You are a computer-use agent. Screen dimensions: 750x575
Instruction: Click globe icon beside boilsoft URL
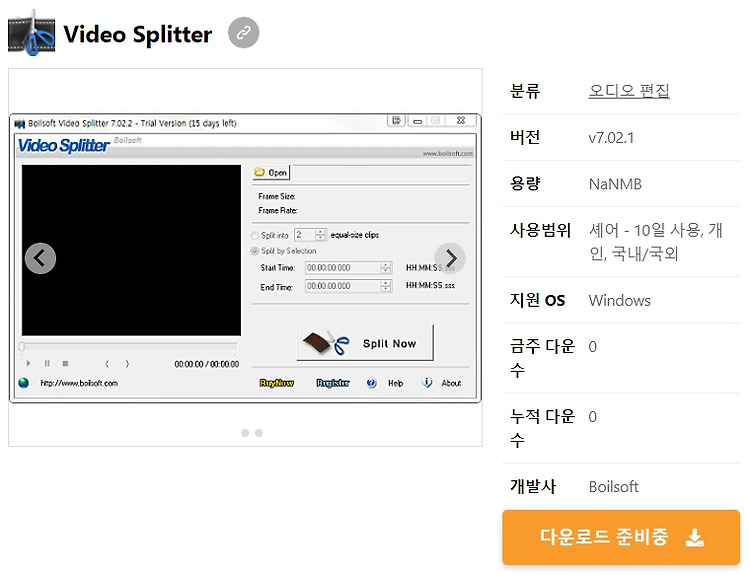click(x=23, y=383)
